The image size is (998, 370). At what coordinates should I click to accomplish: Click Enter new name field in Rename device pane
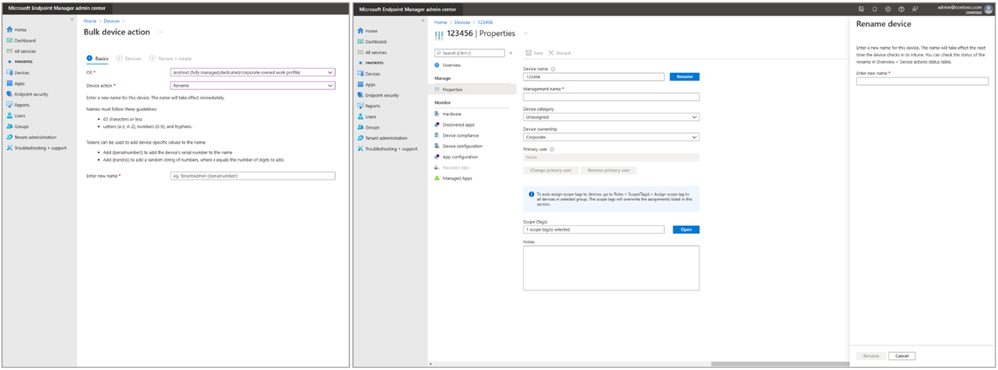tap(922, 81)
